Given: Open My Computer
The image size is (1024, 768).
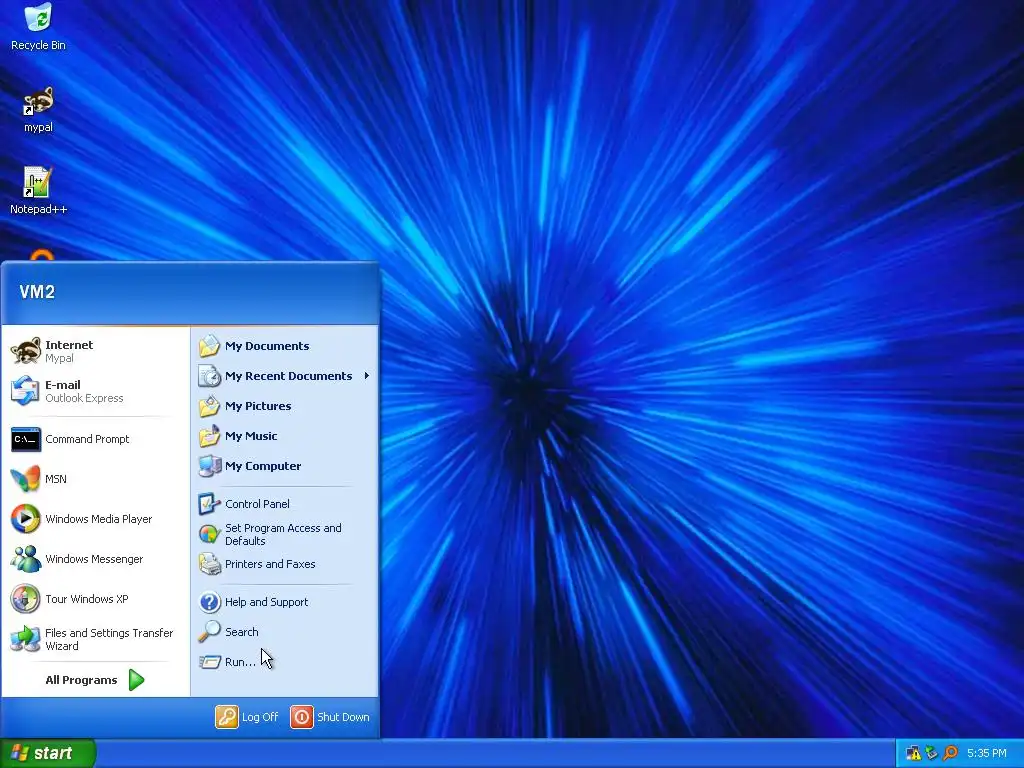Looking at the screenshot, I should [285, 466].
